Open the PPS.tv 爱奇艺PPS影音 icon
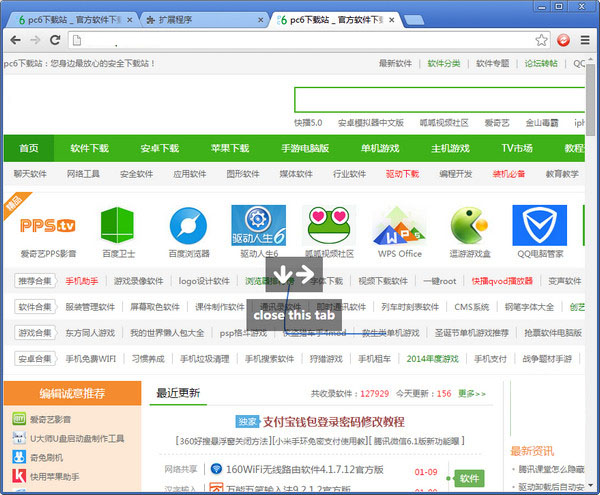 (x=48, y=226)
